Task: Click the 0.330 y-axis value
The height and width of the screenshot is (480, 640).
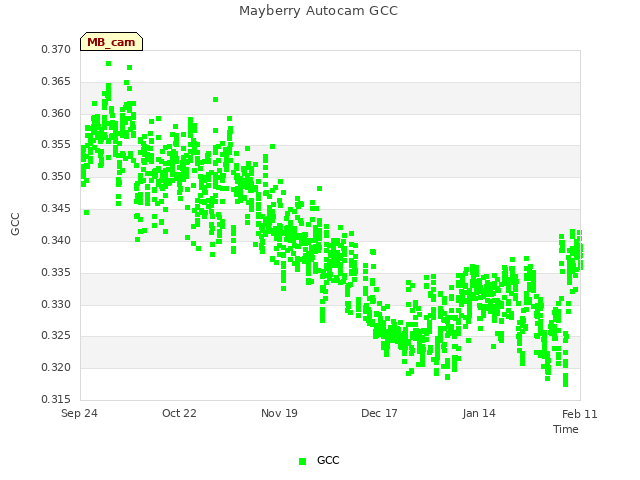Action: (56, 304)
